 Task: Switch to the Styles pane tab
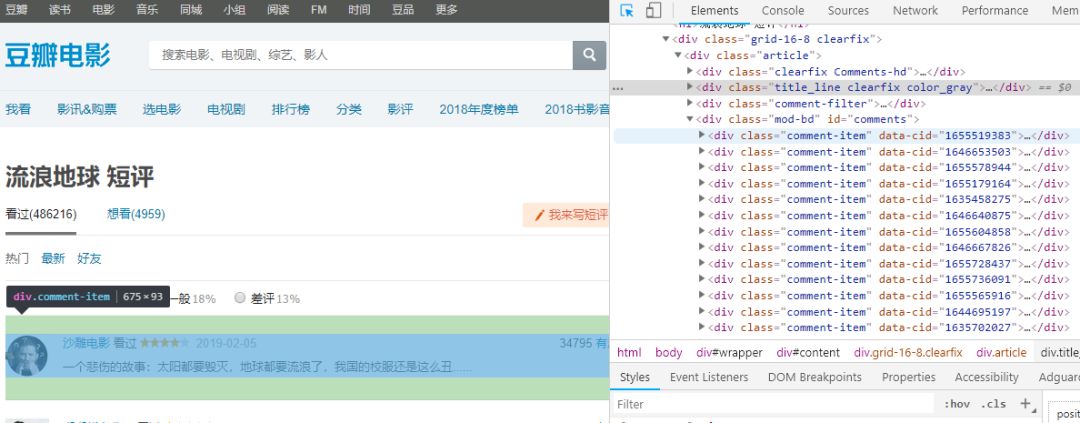[634, 377]
